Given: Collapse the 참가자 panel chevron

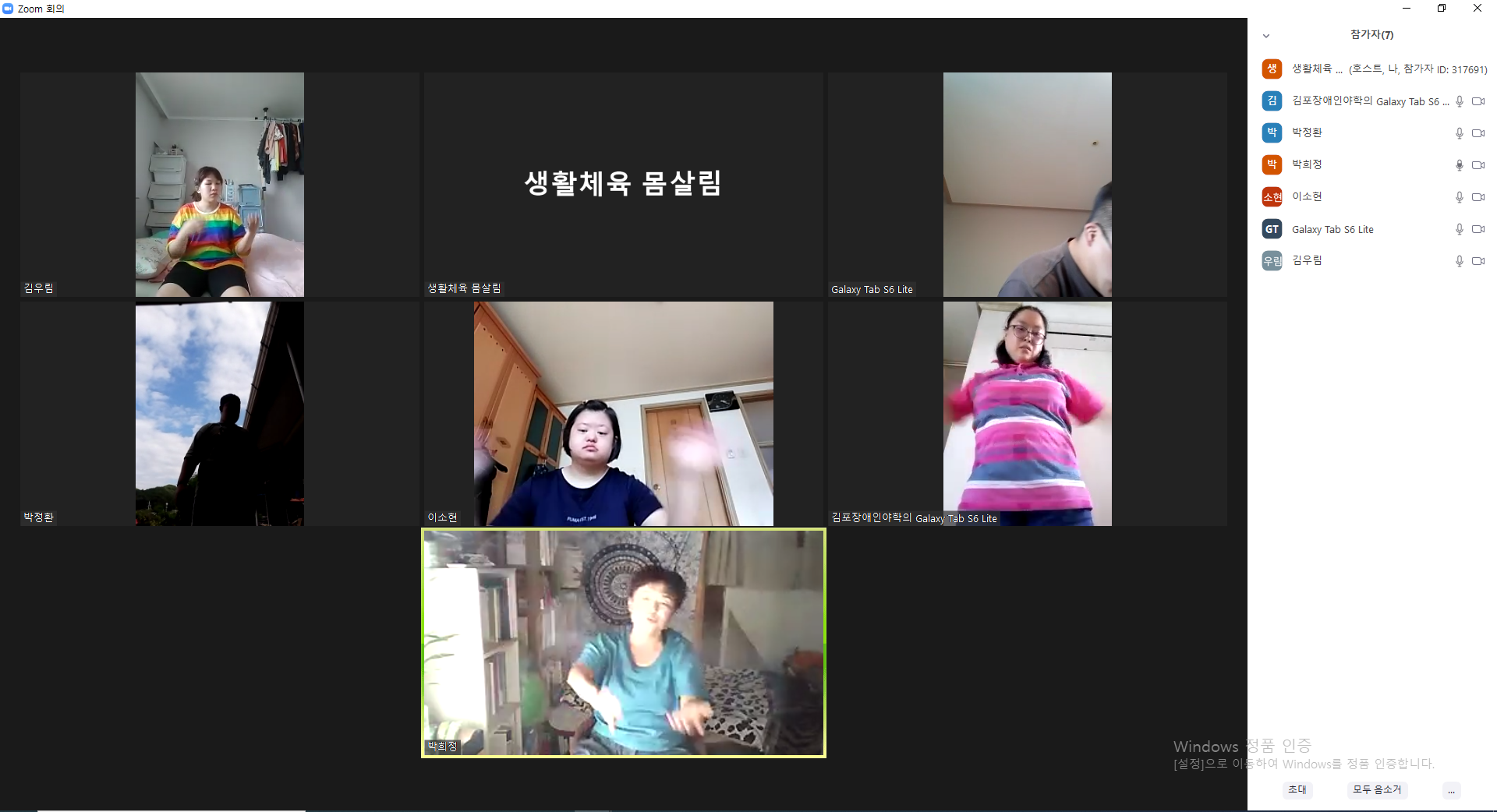Looking at the screenshot, I should [x=1266, y=36].
